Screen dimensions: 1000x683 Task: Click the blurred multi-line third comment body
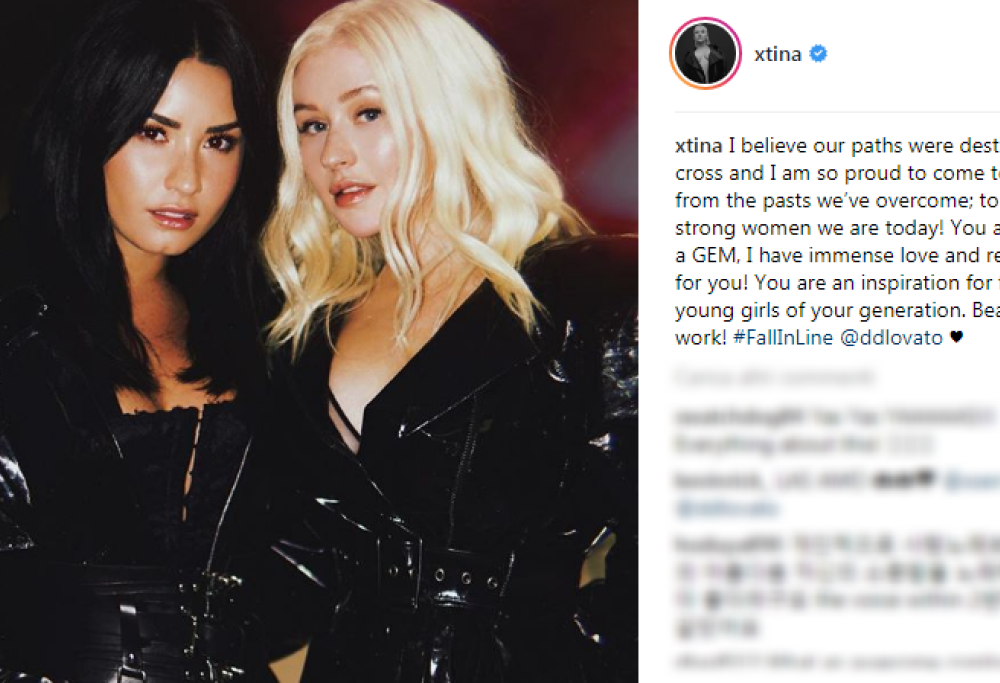pyautogui.click(x=837, y=586)
